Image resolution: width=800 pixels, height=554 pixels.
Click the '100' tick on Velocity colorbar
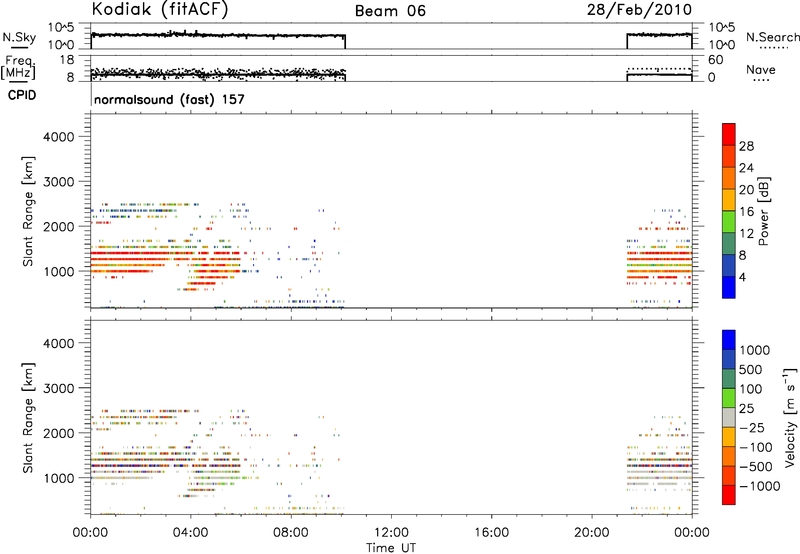click(x=751, y=389)
